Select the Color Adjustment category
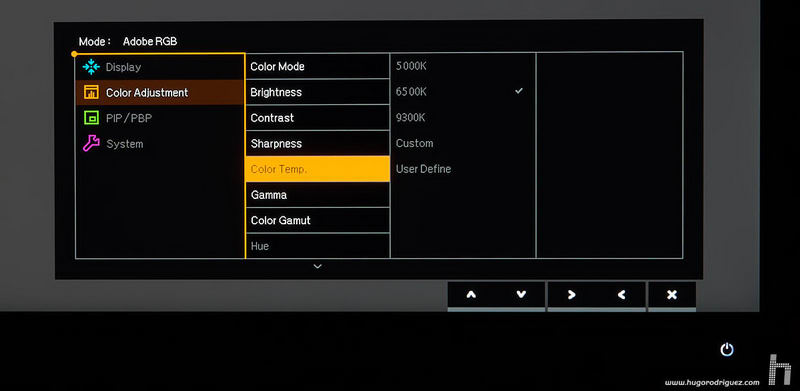The height and width of the screenshot is (391, 800). (160, 92)
